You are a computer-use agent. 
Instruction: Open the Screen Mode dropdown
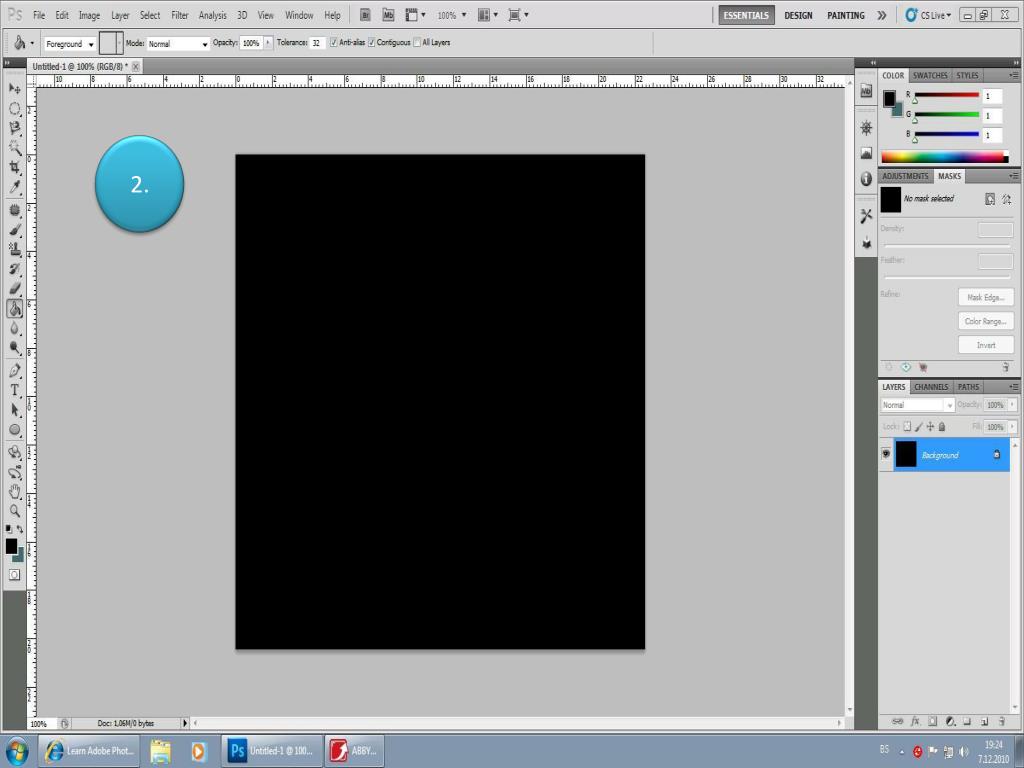tap(518, 15)
